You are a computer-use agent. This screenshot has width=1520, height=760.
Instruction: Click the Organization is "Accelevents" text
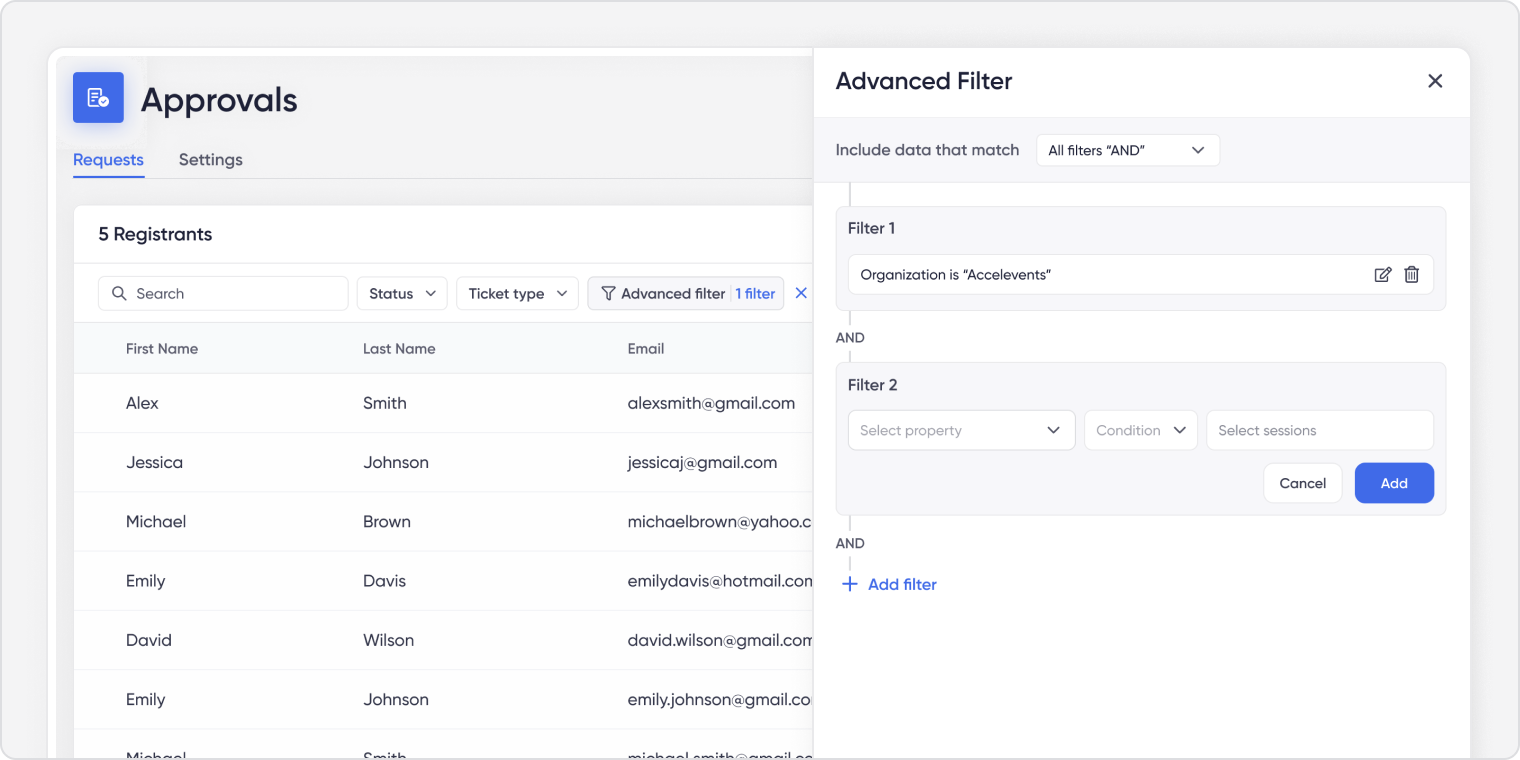(x=955, y=275)
